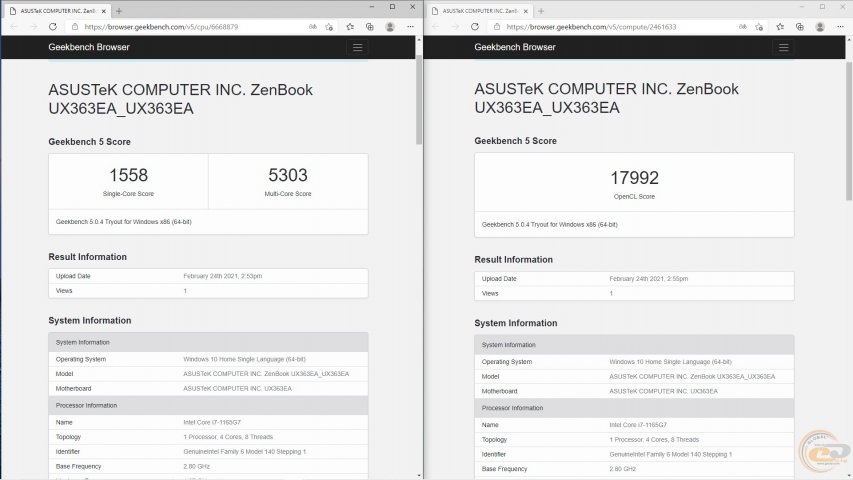Click the lock icon in right address bar
Image resolution: width=853 pixels, height=480 pixels.
(x=497, y=27)
